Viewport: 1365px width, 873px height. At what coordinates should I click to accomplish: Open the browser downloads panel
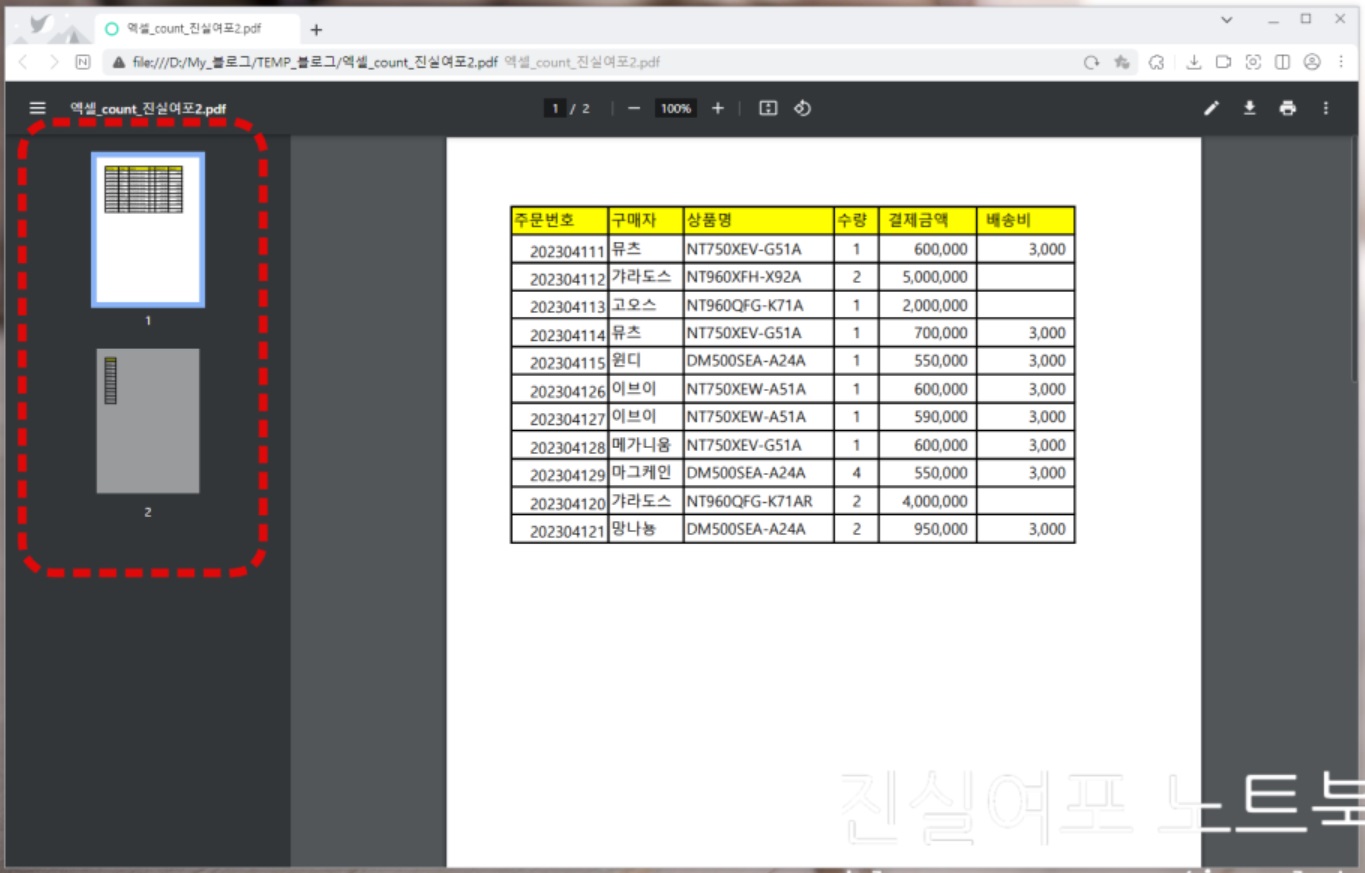[1193, 62]
